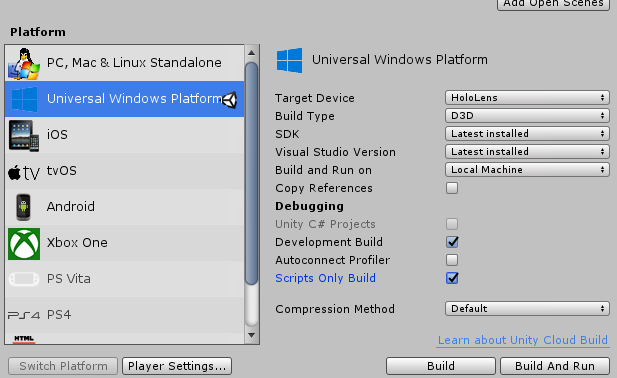Screen dimensions: 617x378
Task: Click the disabled Unity C# Projects checkbox
Action: 452,224
